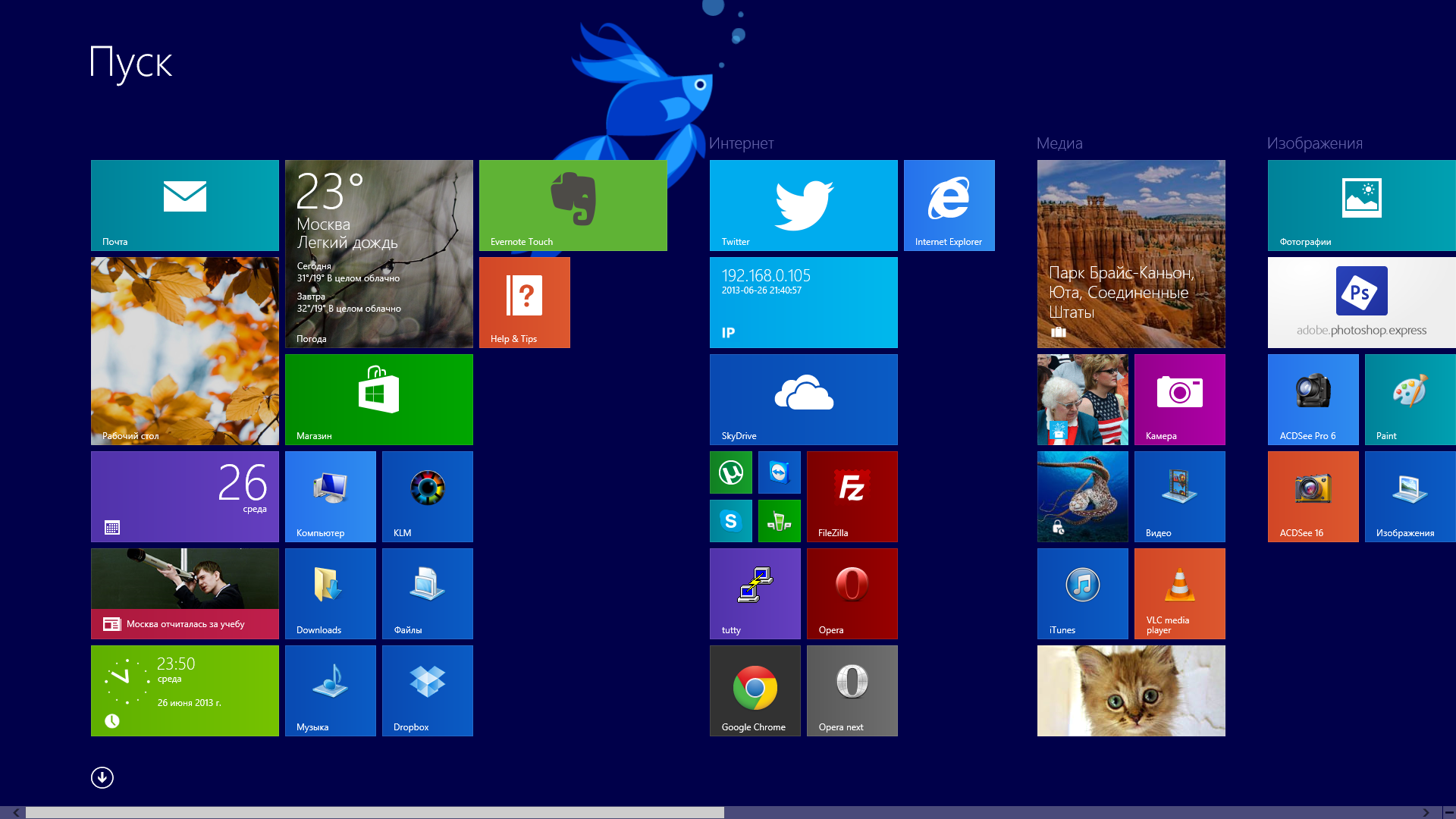Launch the iTunes tile
Screen dimensions: 1456x819
(x=1083, y=594)
